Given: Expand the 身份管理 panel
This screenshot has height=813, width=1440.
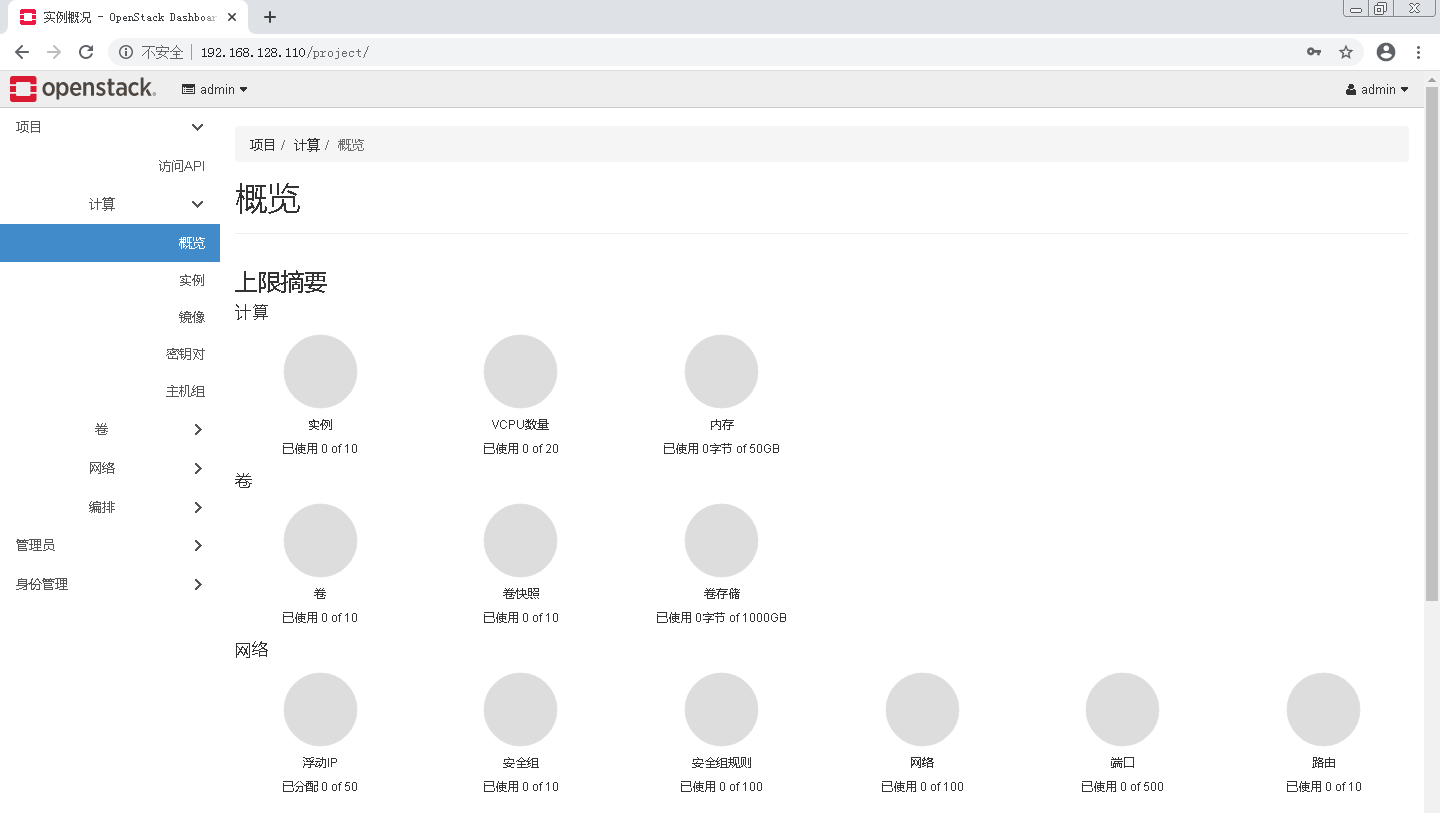Looking at the screenshot, I should click(x=110, y=584).
